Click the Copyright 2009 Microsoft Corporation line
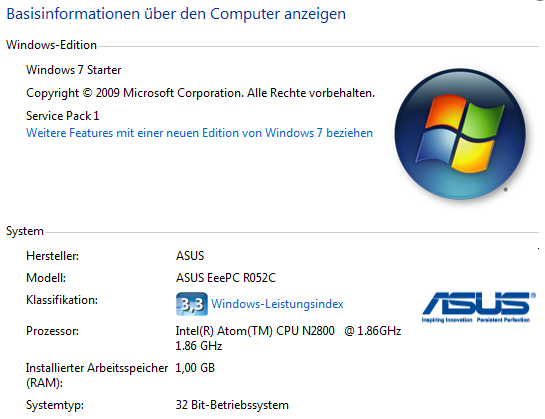545x419 pixels. [x=201, y=93]
